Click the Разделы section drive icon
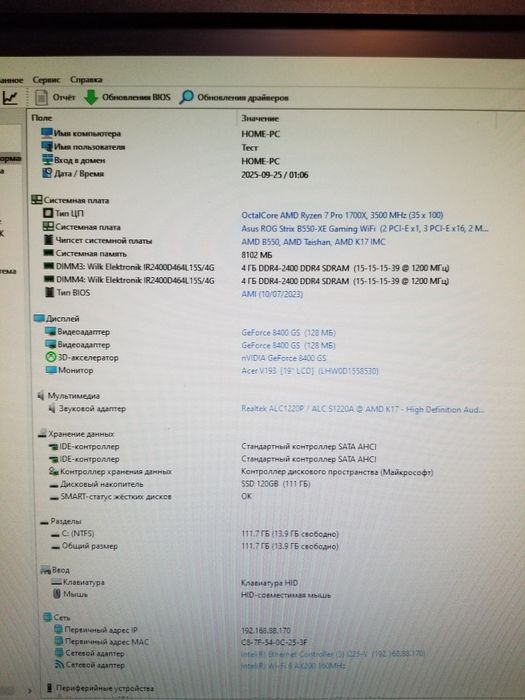Viewport: 525px width, 700px height. pyautogui.click(x=44, y=522)
